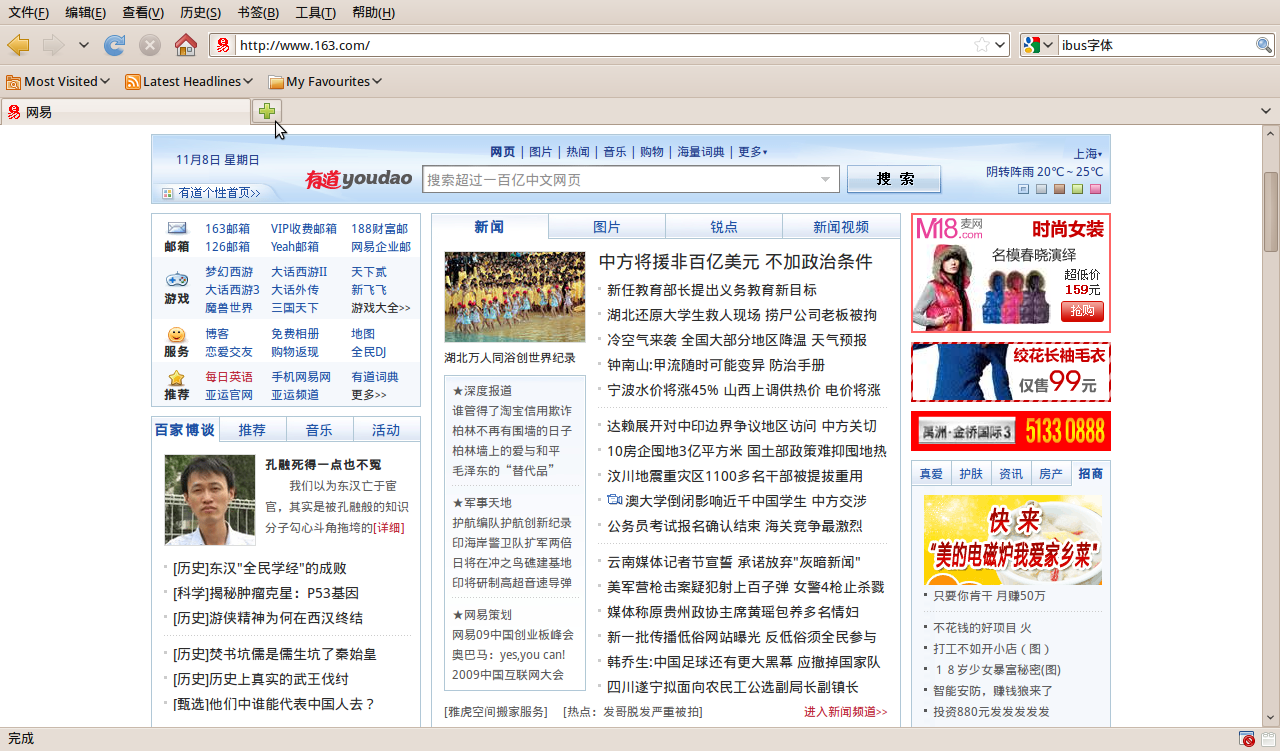The height and width of the screenshot is (751, 1280).
Task: Open the 历史(S) menu
Action: coord(201,12)
